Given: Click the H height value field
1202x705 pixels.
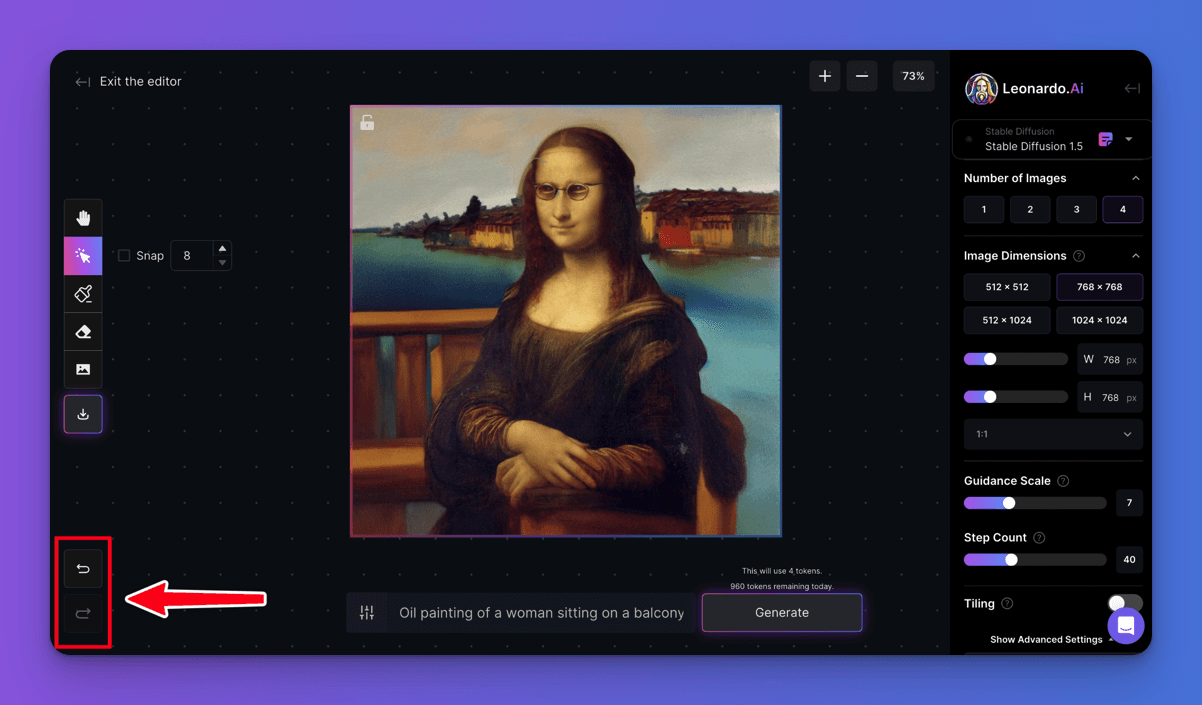Looking at the screenshot, I should (x=1110, y=397).
